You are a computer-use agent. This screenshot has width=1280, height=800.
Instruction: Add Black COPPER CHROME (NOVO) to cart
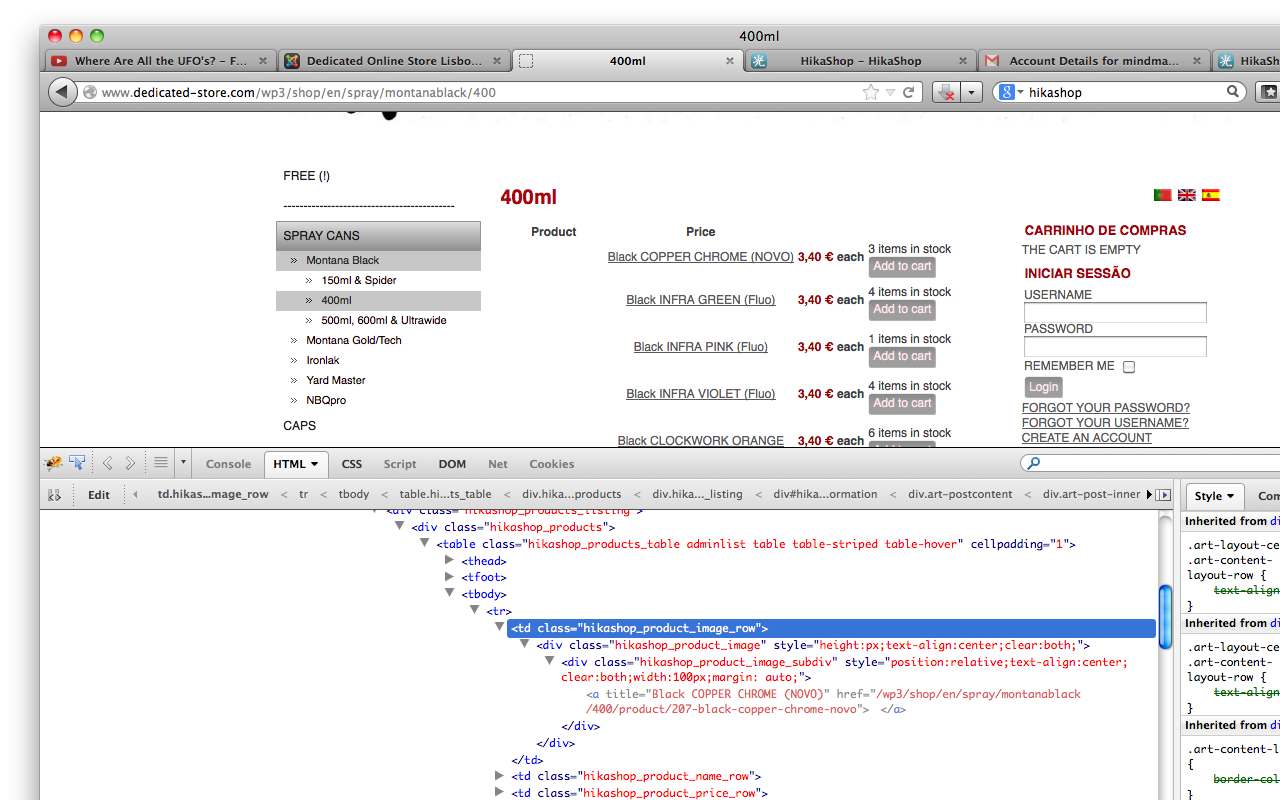(902, 266)
